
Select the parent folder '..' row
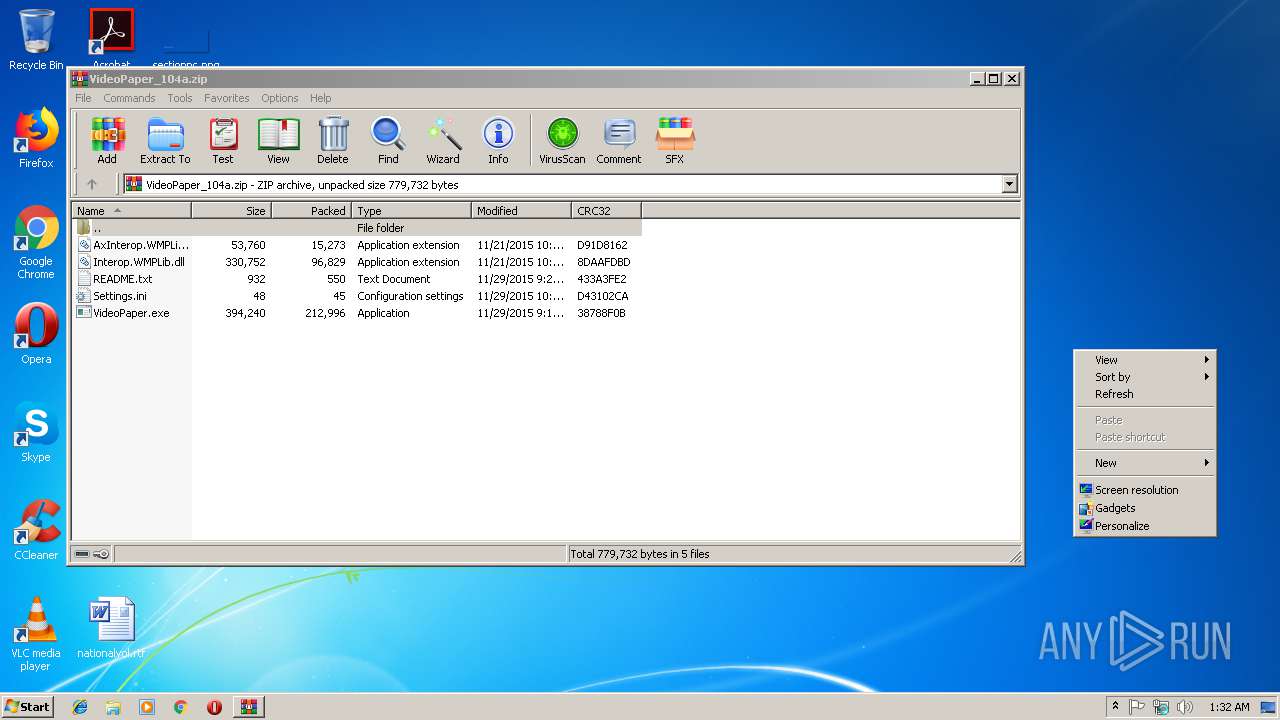click(357, 228)
